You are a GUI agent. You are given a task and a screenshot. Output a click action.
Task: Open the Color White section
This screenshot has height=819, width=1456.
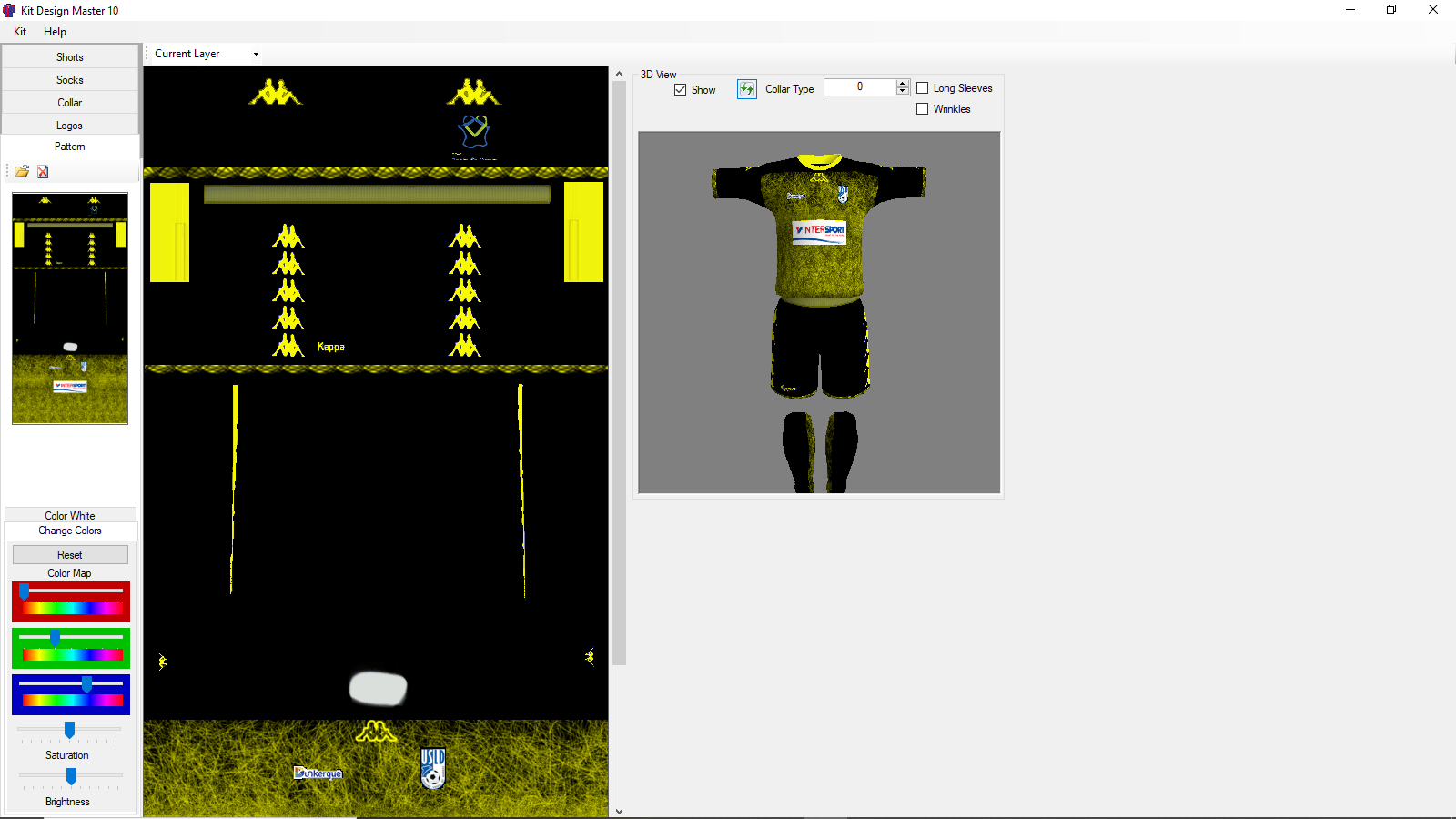pos(70,515)
